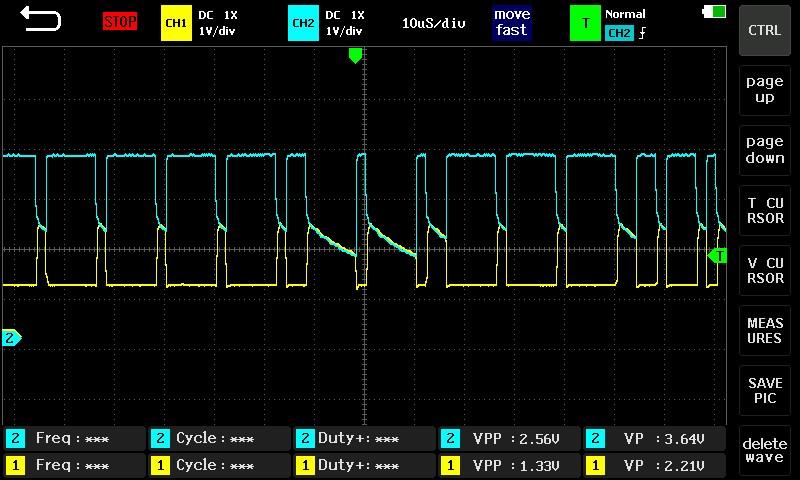This screenshot has height=480, width=800.
Task: Click the page down button
Action: coord(764,150)
